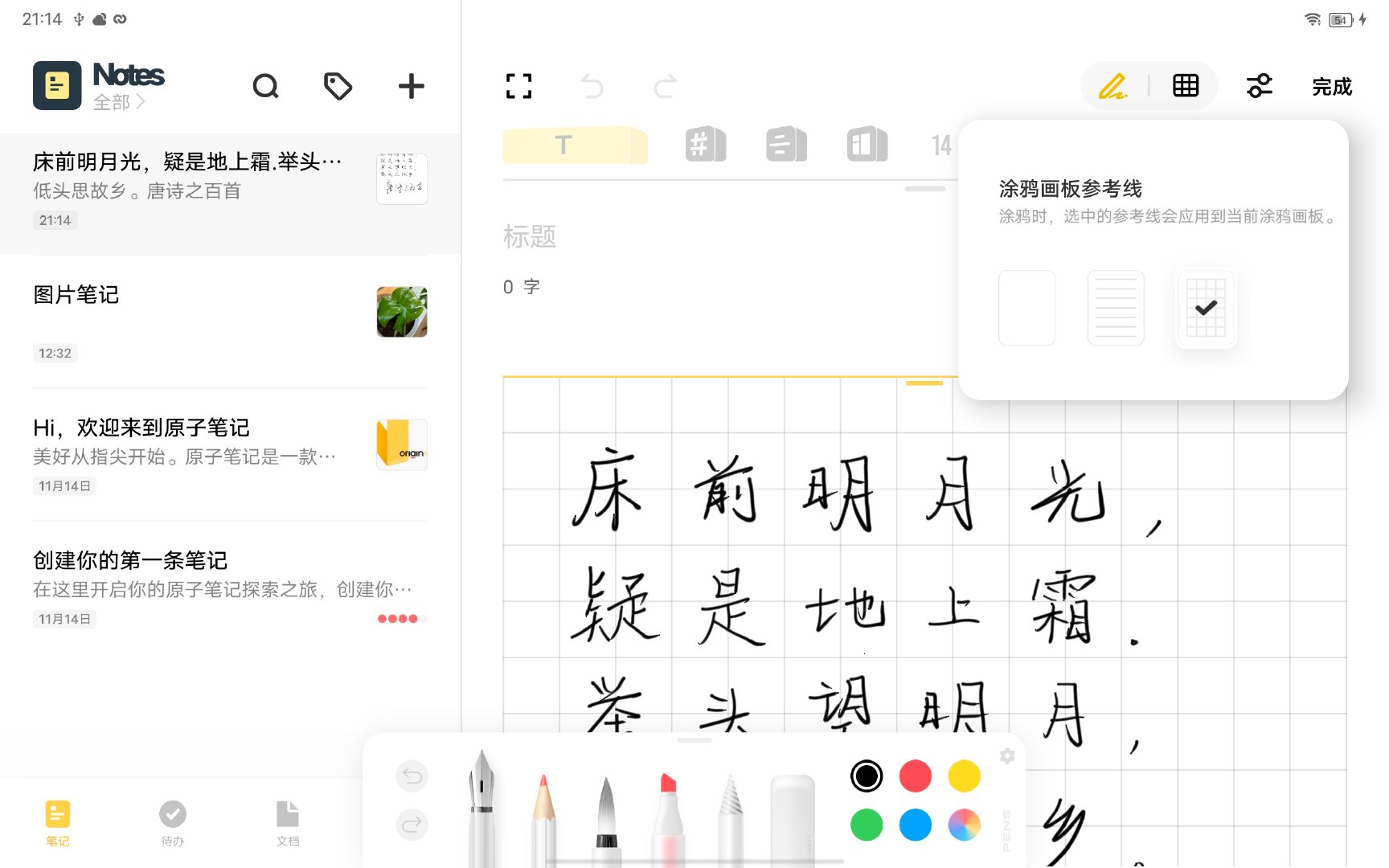Screen dimensions: 1389x868
Task: Select horizontal lined reference option
Action: (1115, 308)
